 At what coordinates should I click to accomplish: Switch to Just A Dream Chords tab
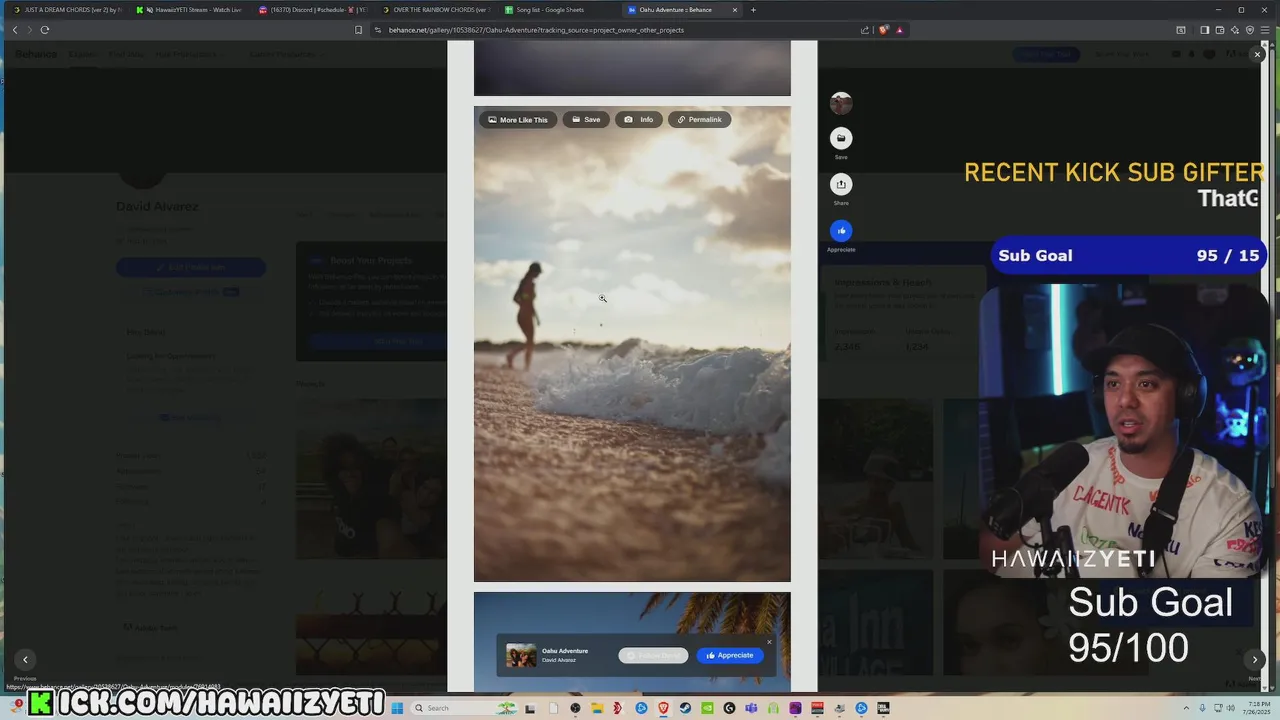(66, 10)
